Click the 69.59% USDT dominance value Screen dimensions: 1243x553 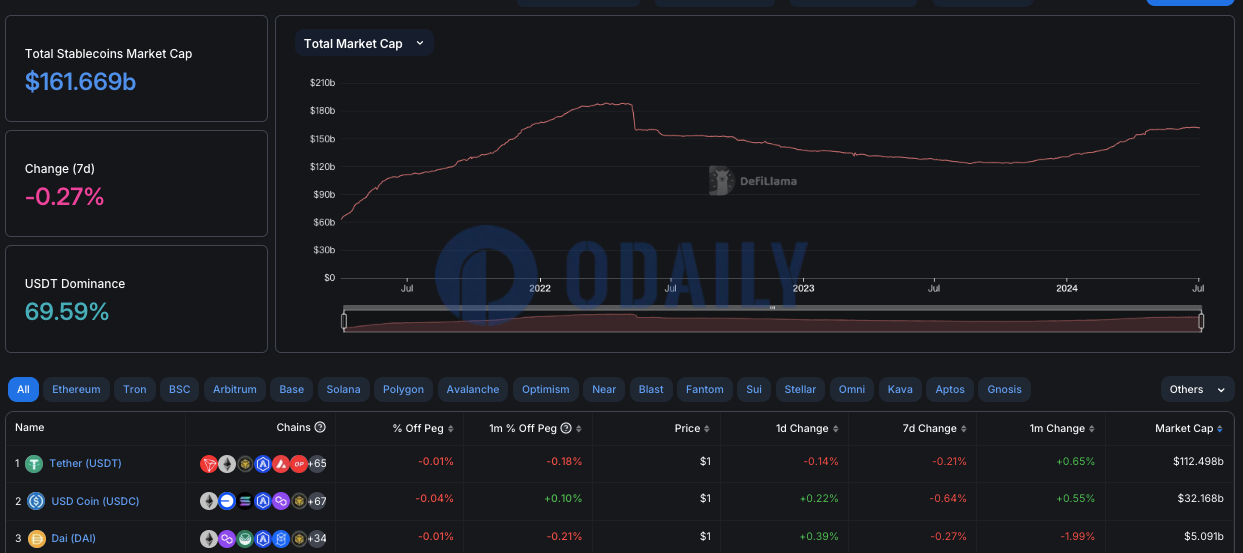click(x=67, y=312)
